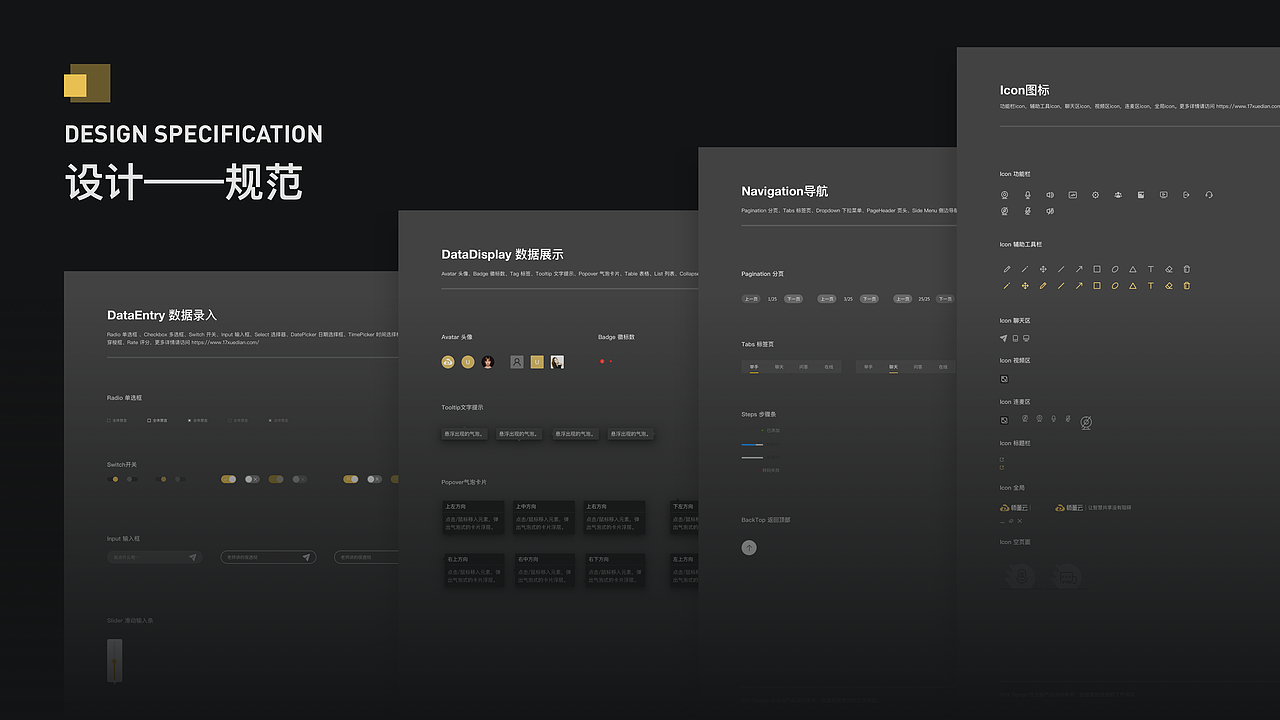
Task: Click the round gold cloud-logo avatar
Action: [x=448, y=362]
